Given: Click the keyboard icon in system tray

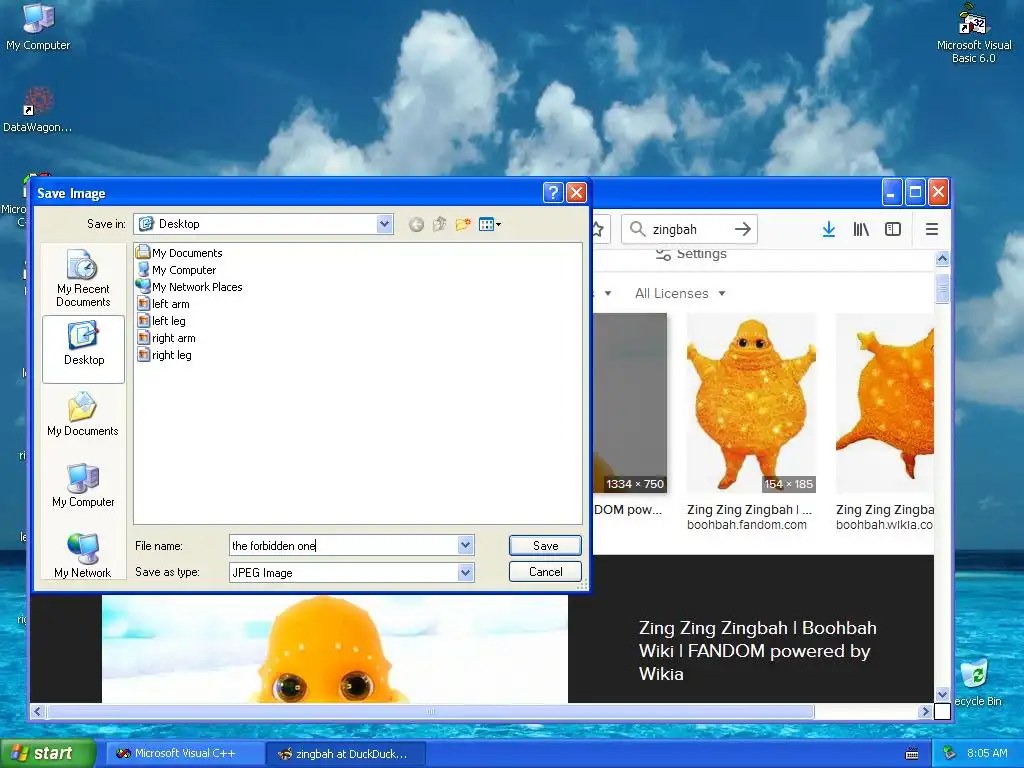Looking at the screenshot, I should point(912,754).
